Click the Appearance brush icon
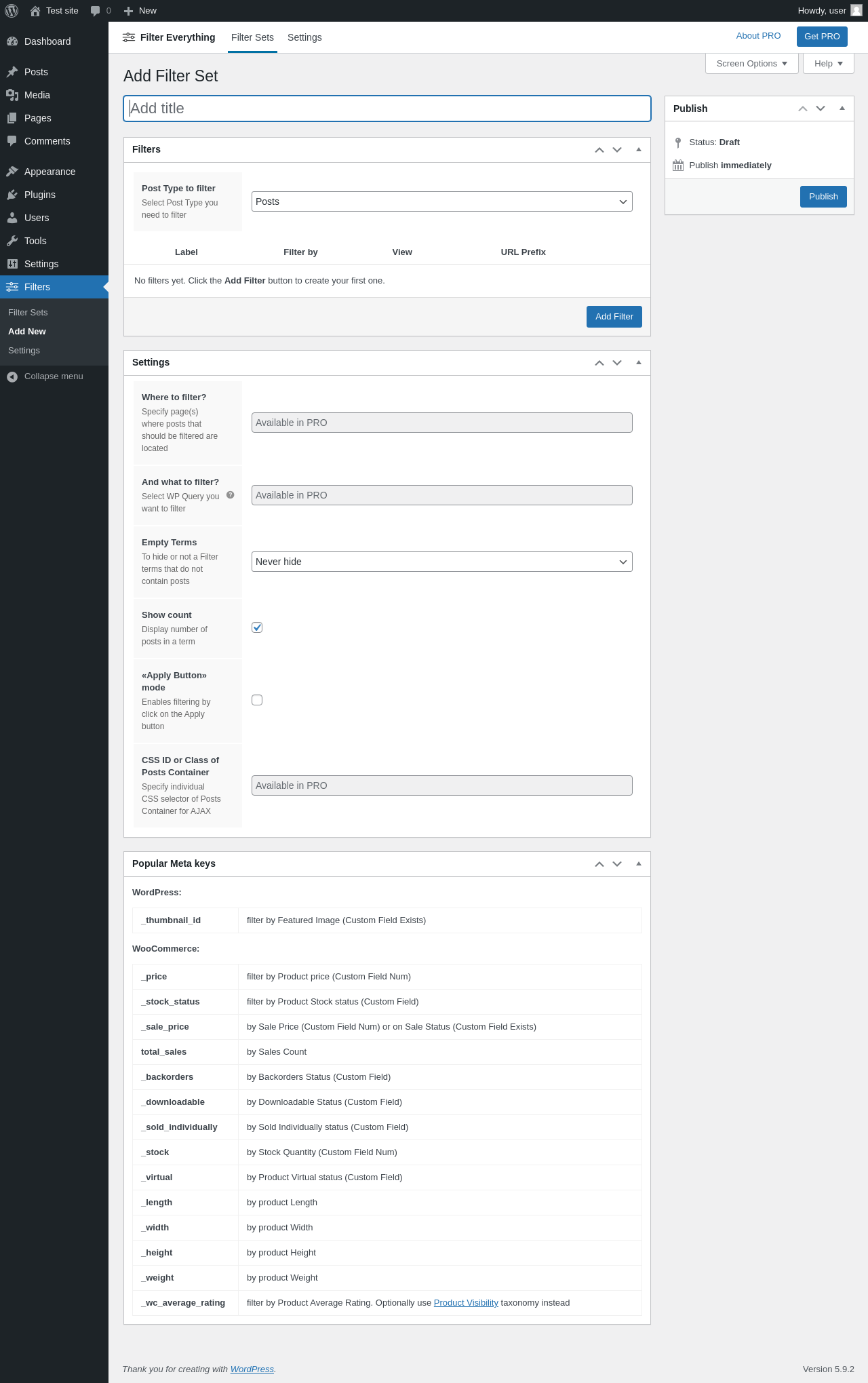 coord(12,172)
